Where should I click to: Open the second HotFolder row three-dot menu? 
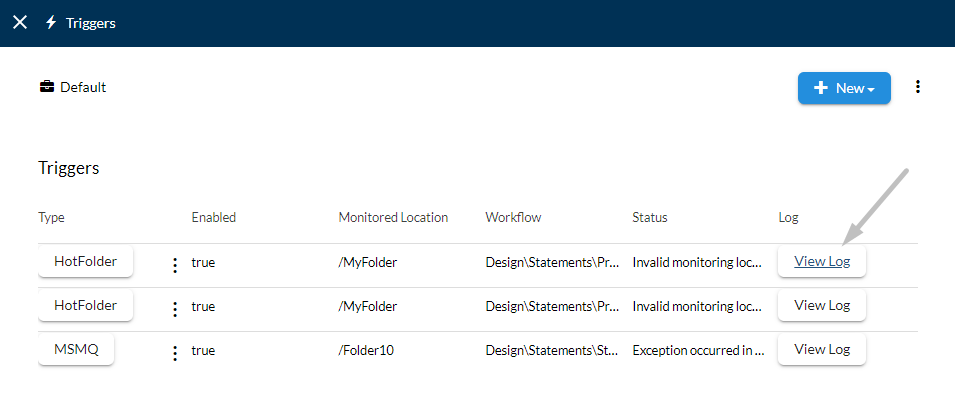coord(175,309)
